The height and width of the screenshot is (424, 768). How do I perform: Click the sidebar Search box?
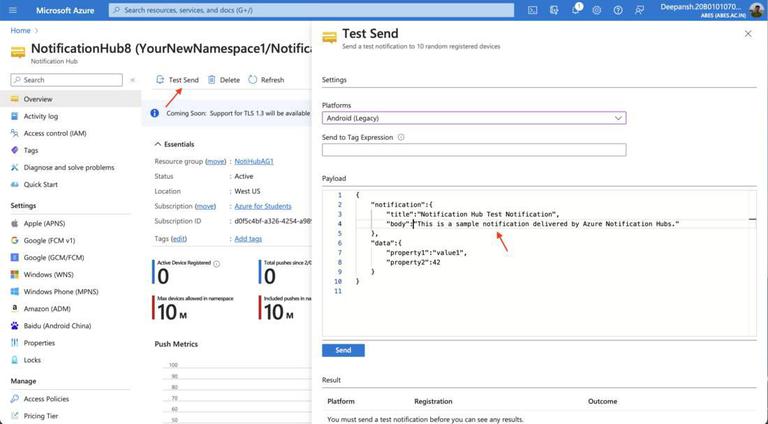(x=67, y=80)
